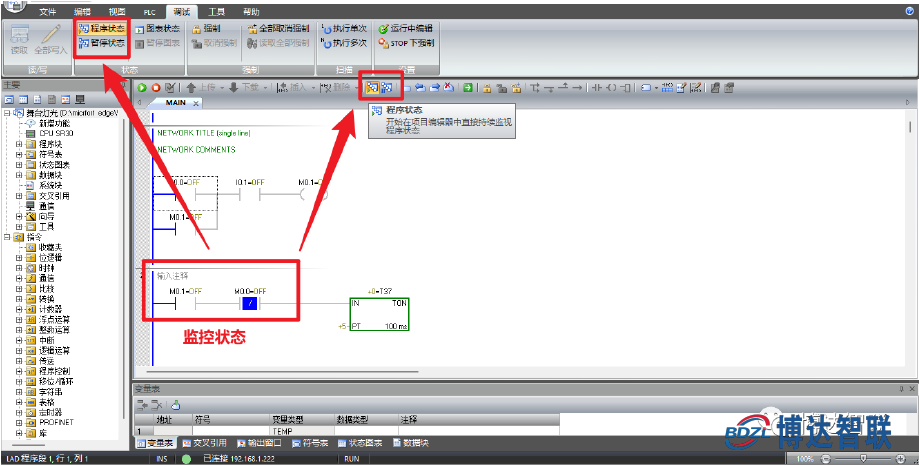Select 收藏夹 in the instruction tree

point(50,247)
